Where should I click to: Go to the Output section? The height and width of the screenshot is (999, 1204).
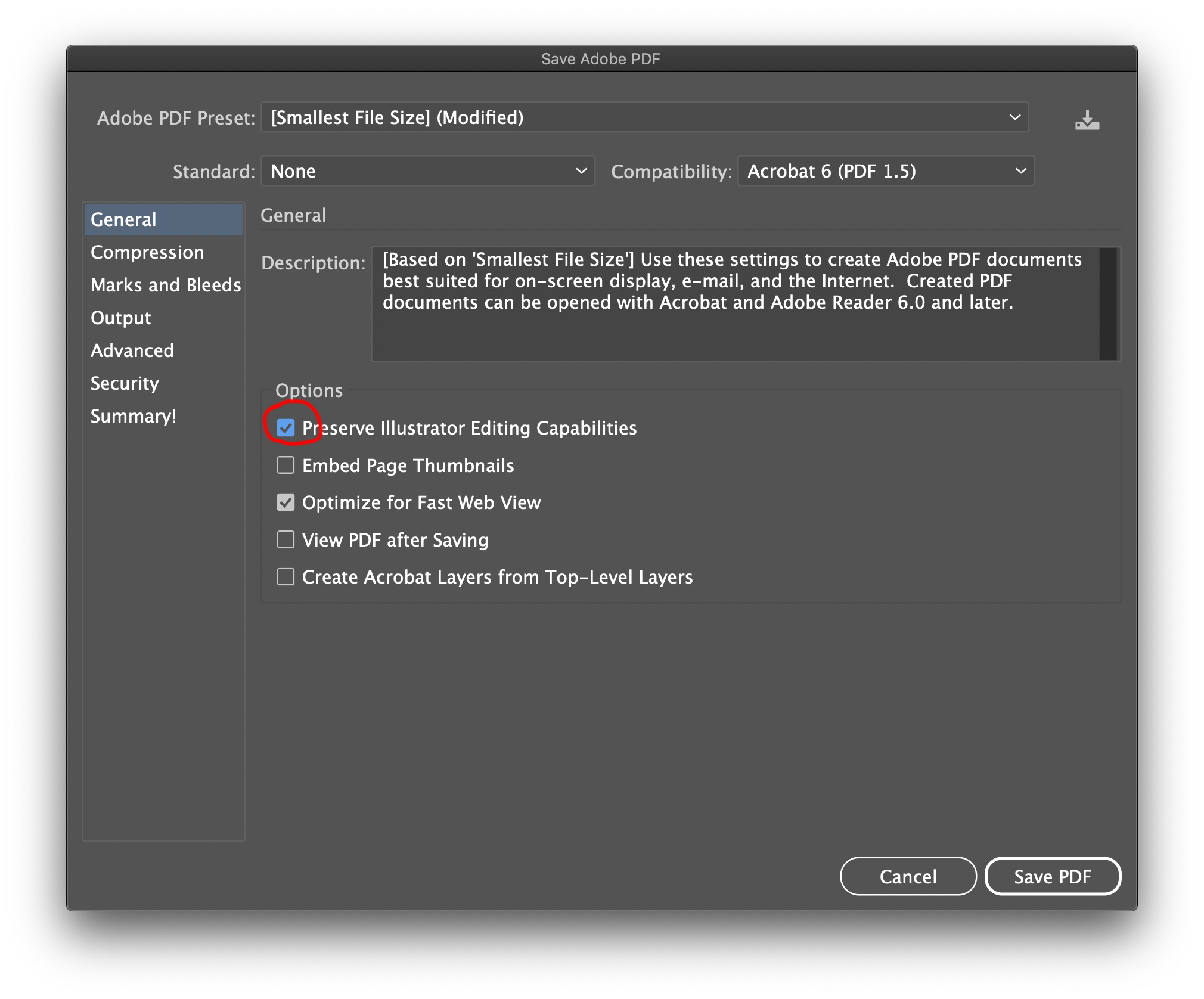click(x=163, y=318)
